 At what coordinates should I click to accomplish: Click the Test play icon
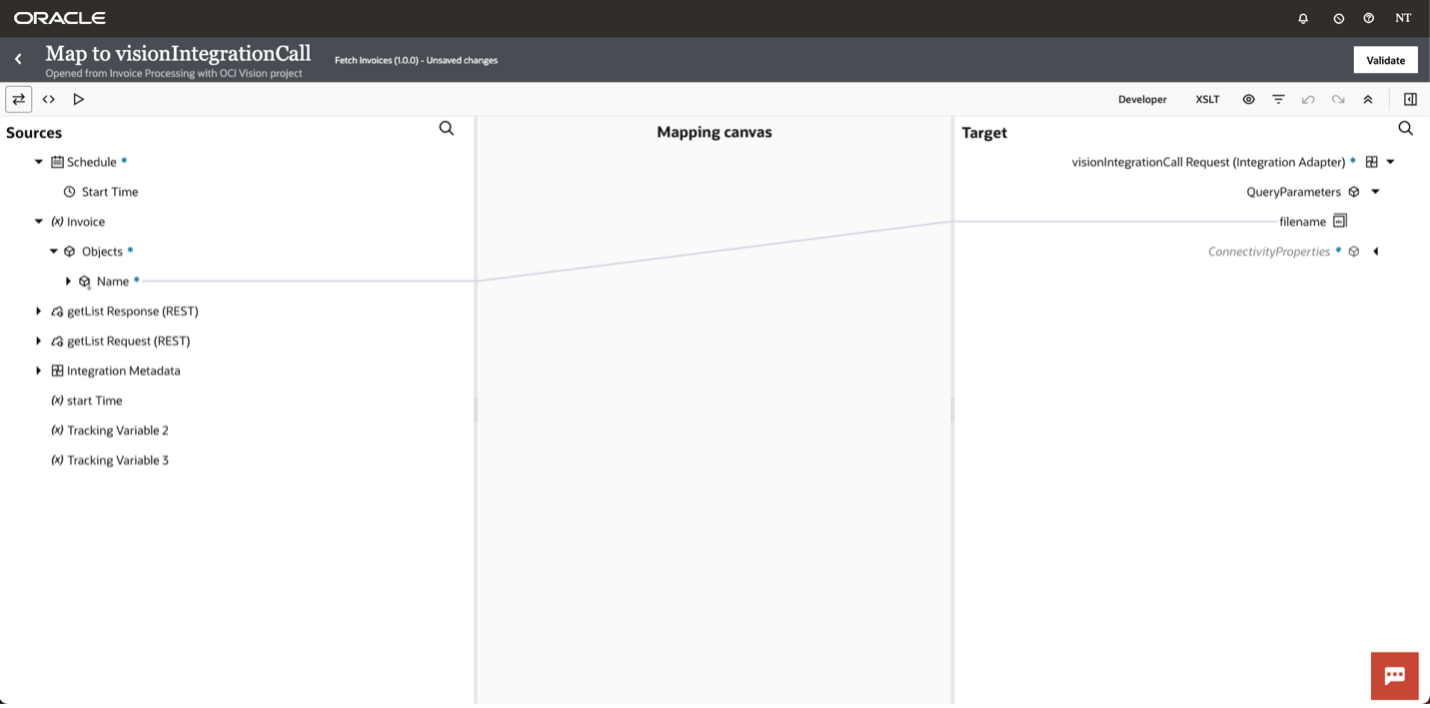click(78, 99)
